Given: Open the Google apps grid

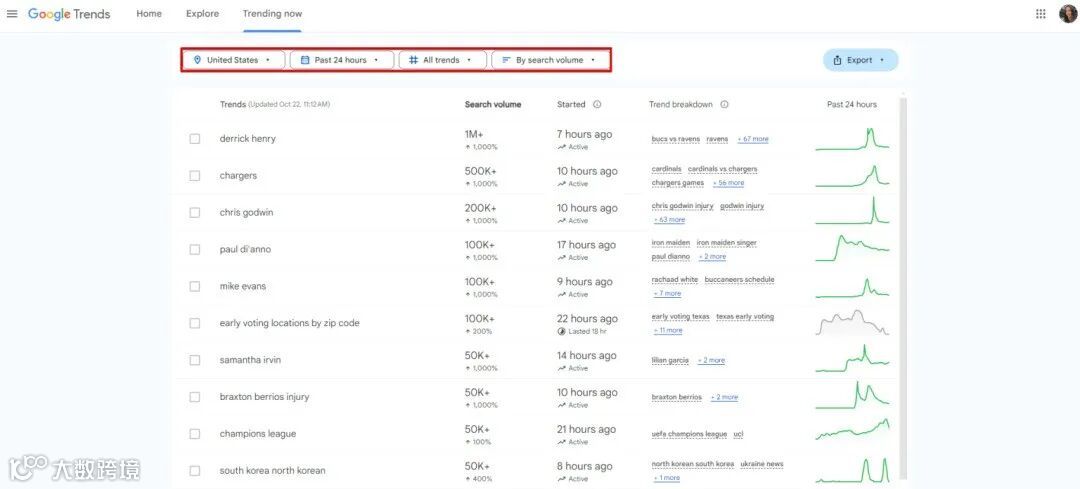Looking at the screenshot, I should pos(1041,14).
